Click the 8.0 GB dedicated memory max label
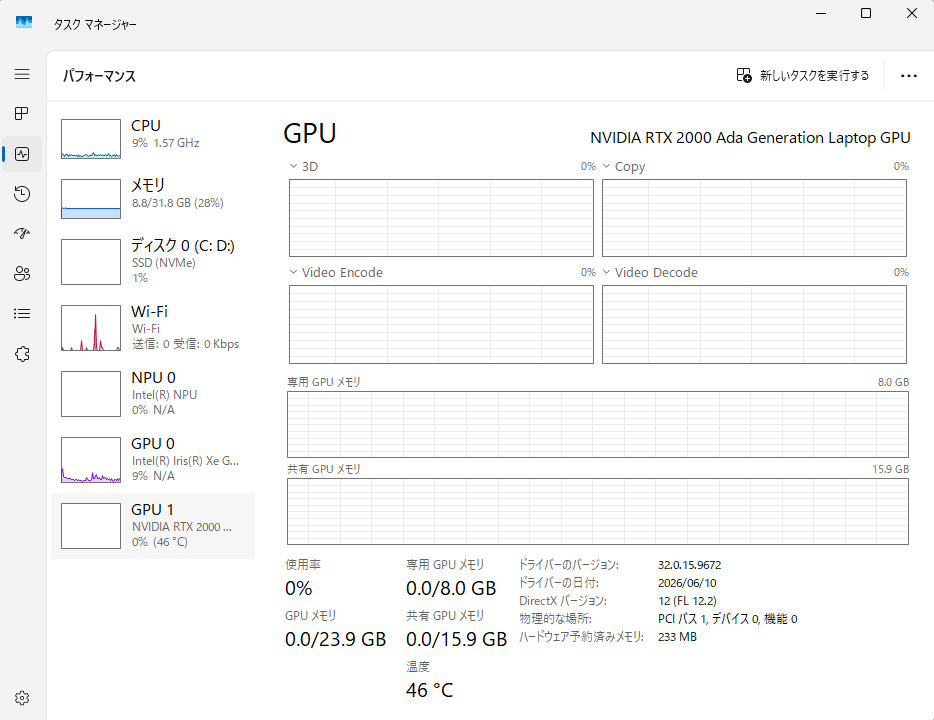 [893, 382]
